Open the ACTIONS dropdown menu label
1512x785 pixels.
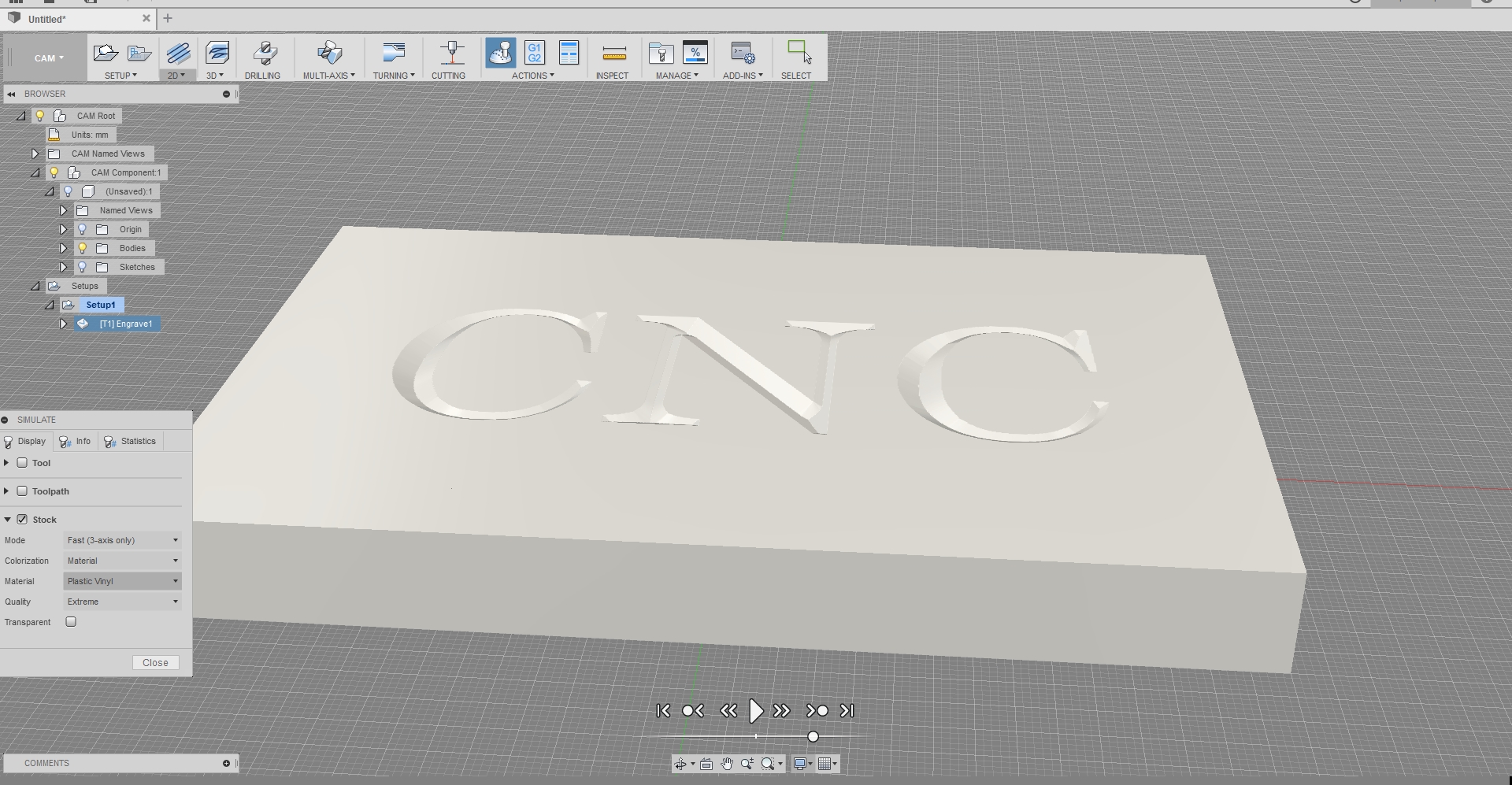point(532,76)
